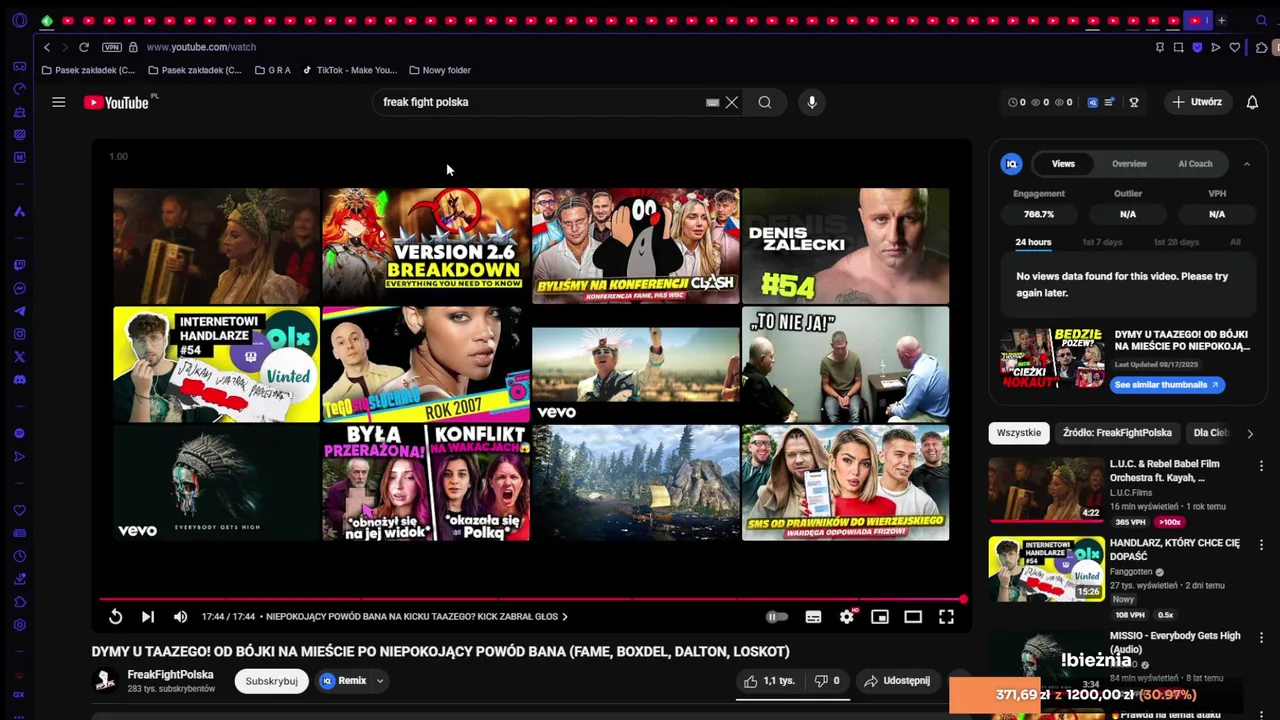Viewport: 1280px width, 720px height.
Task: Open Twitch in the Opera sidebar
Action: (x=19, y=266)
